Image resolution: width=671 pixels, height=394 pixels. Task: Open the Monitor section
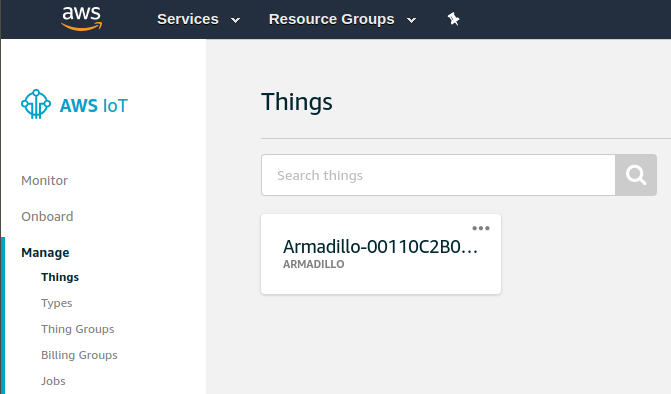tap(45, 181)
